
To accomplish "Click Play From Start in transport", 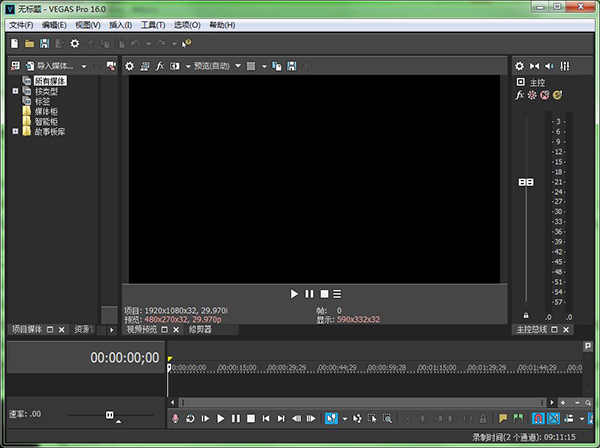I will (x=205, y=419).
